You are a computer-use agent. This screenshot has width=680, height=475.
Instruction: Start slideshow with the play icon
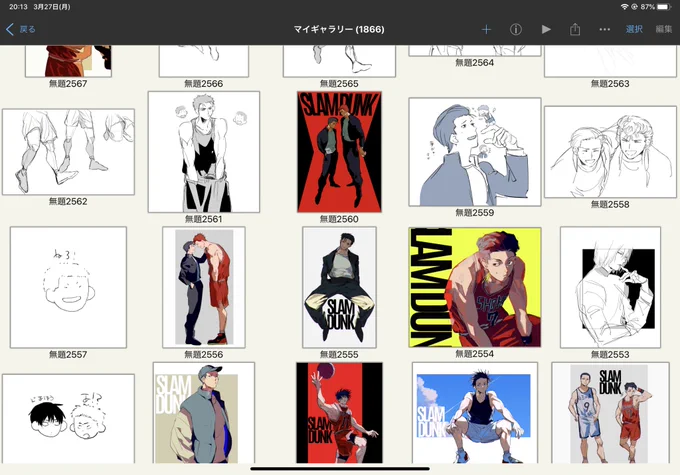(546, 29)
